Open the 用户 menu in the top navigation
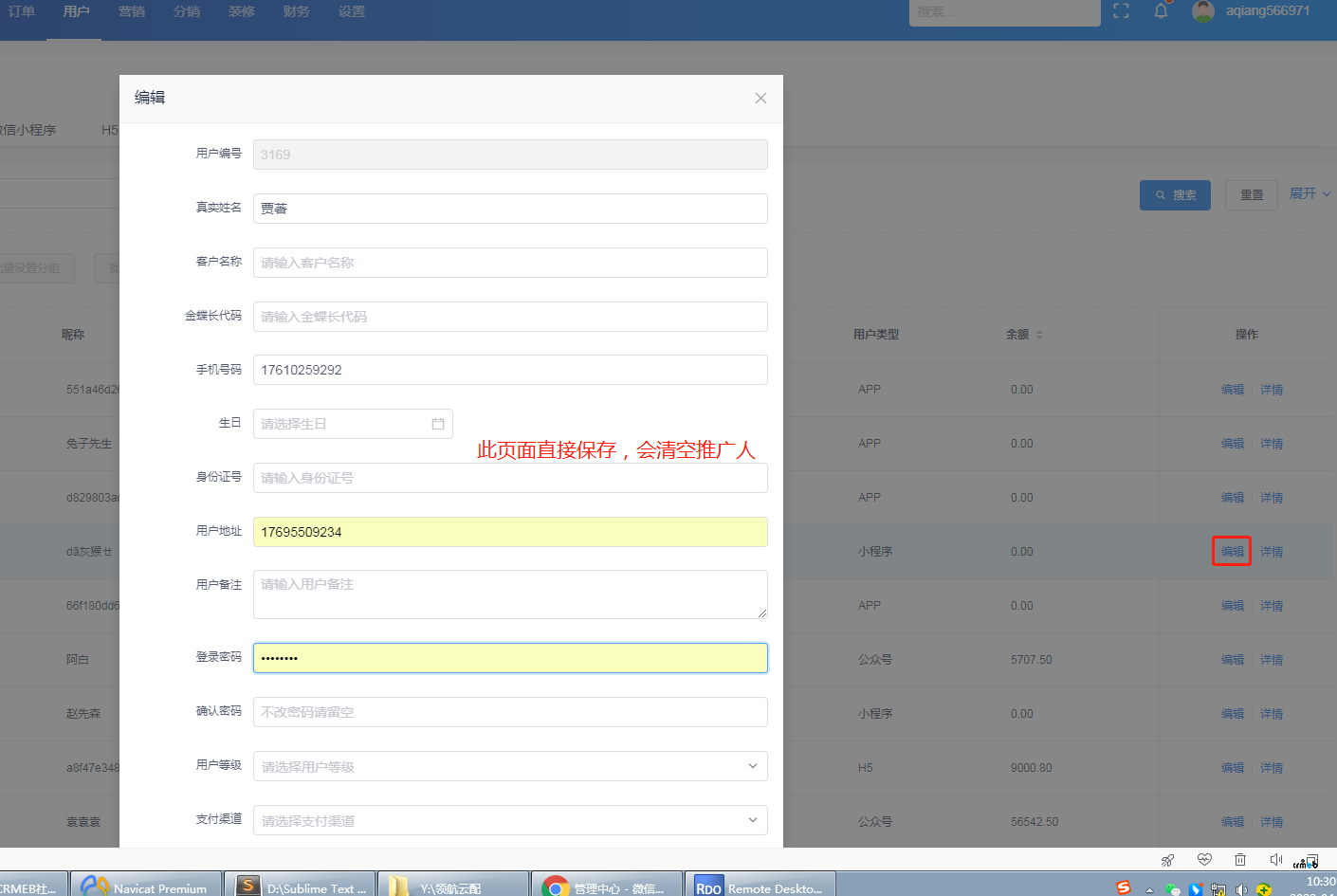The height and width of the screenshot is (896, 1337). (76, 11)
